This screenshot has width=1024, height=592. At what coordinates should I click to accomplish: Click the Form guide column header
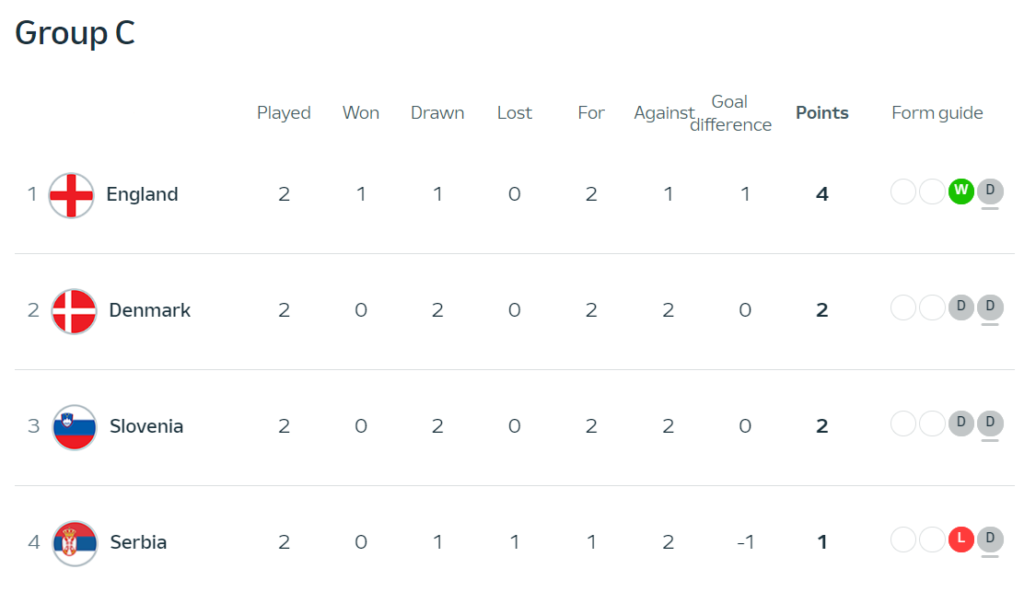tap(937, 113)
